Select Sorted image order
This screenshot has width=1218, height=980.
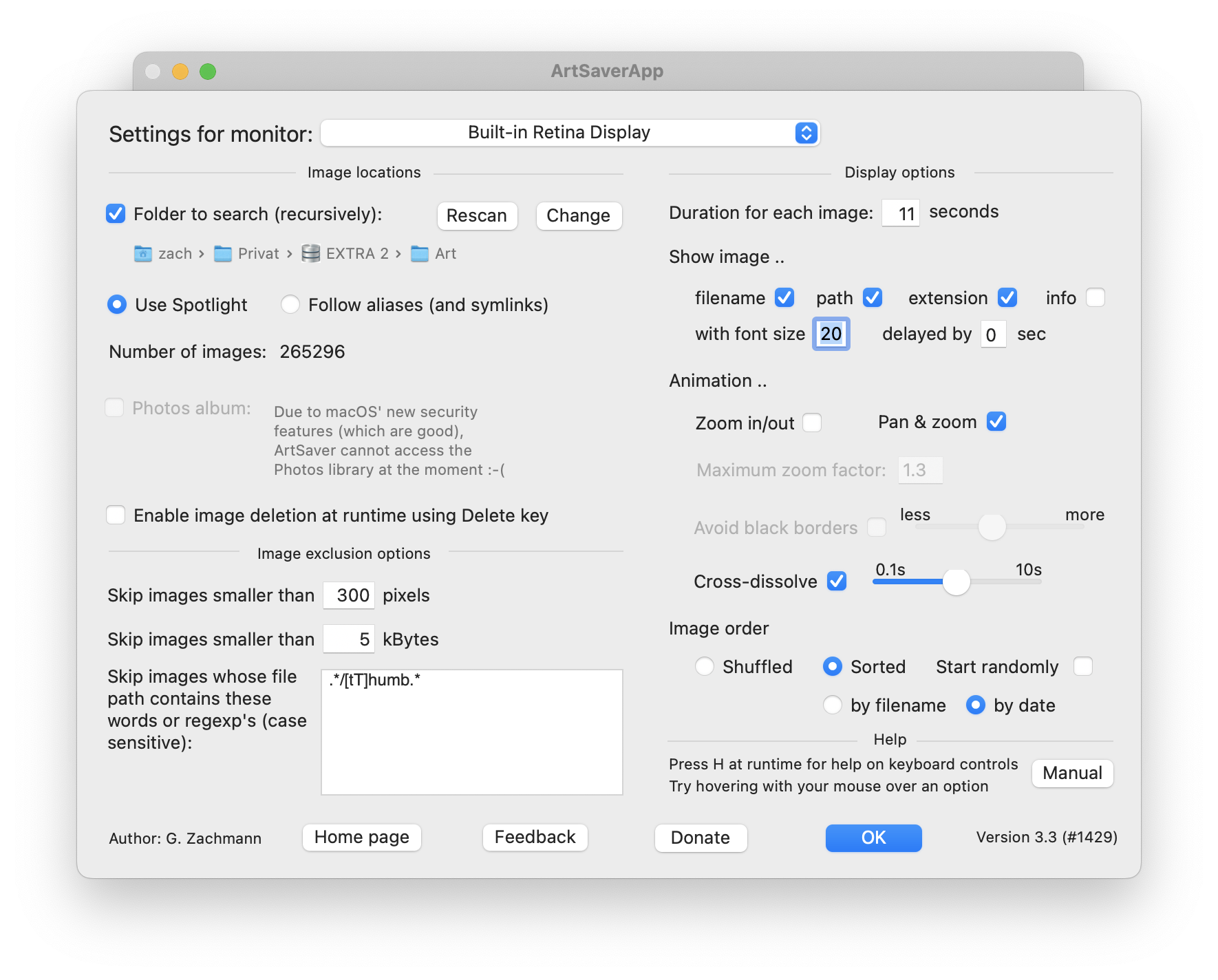pyautogui.click(x=833, y=666)
